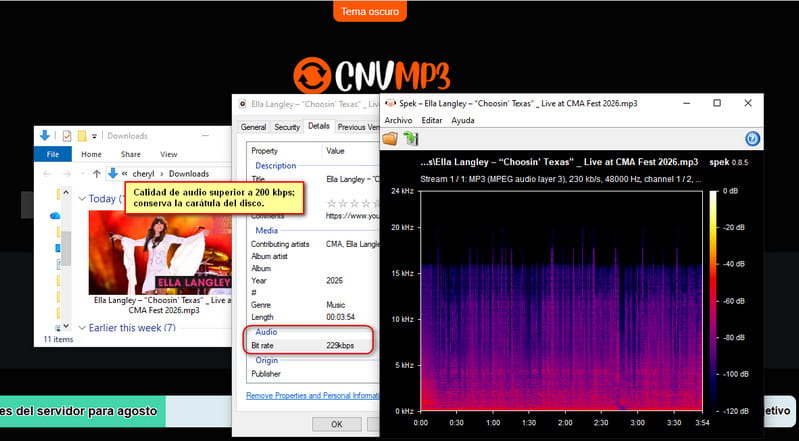Select the Ella Langley mp3 thumbnail
The width and height of the screenshot is (799, 441).
[x=160, y=252]
